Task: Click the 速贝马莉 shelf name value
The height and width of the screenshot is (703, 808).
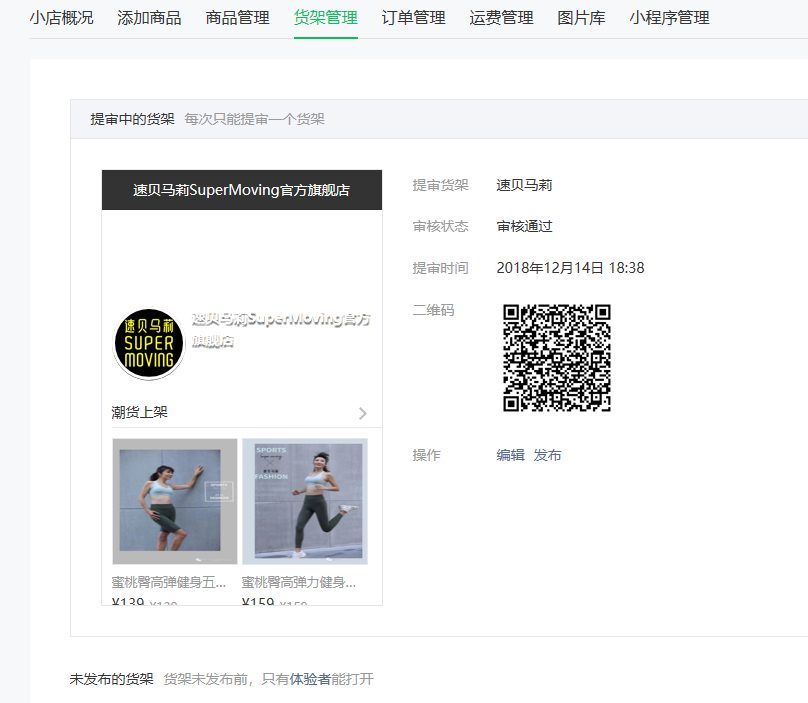Action: click(x=525, y=185)
